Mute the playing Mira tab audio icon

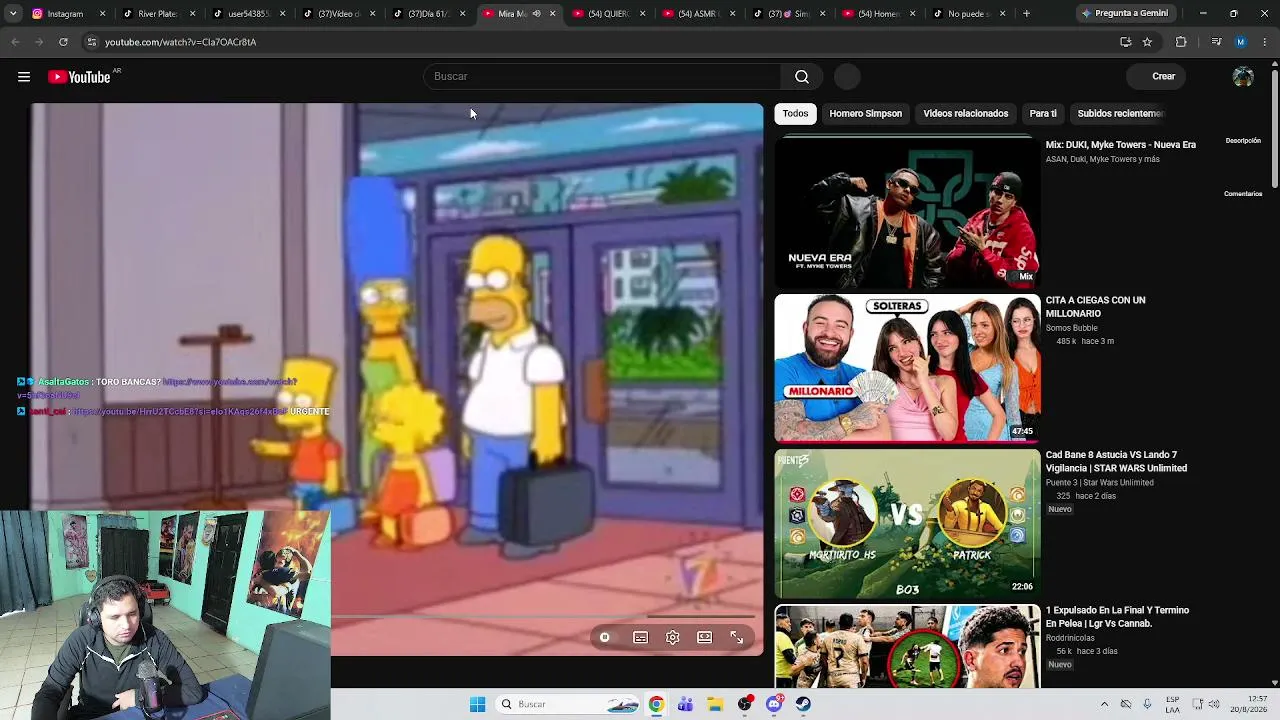(537, 14)
